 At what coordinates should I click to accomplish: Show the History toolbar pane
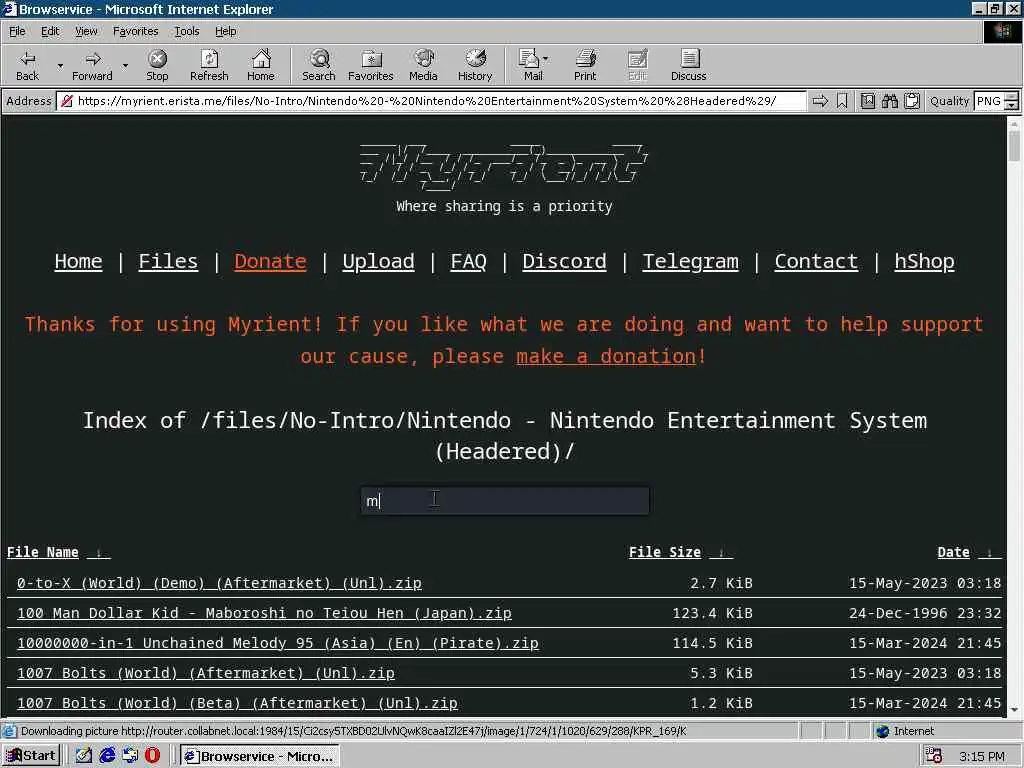pyautogui.click(x=475, y=65)
